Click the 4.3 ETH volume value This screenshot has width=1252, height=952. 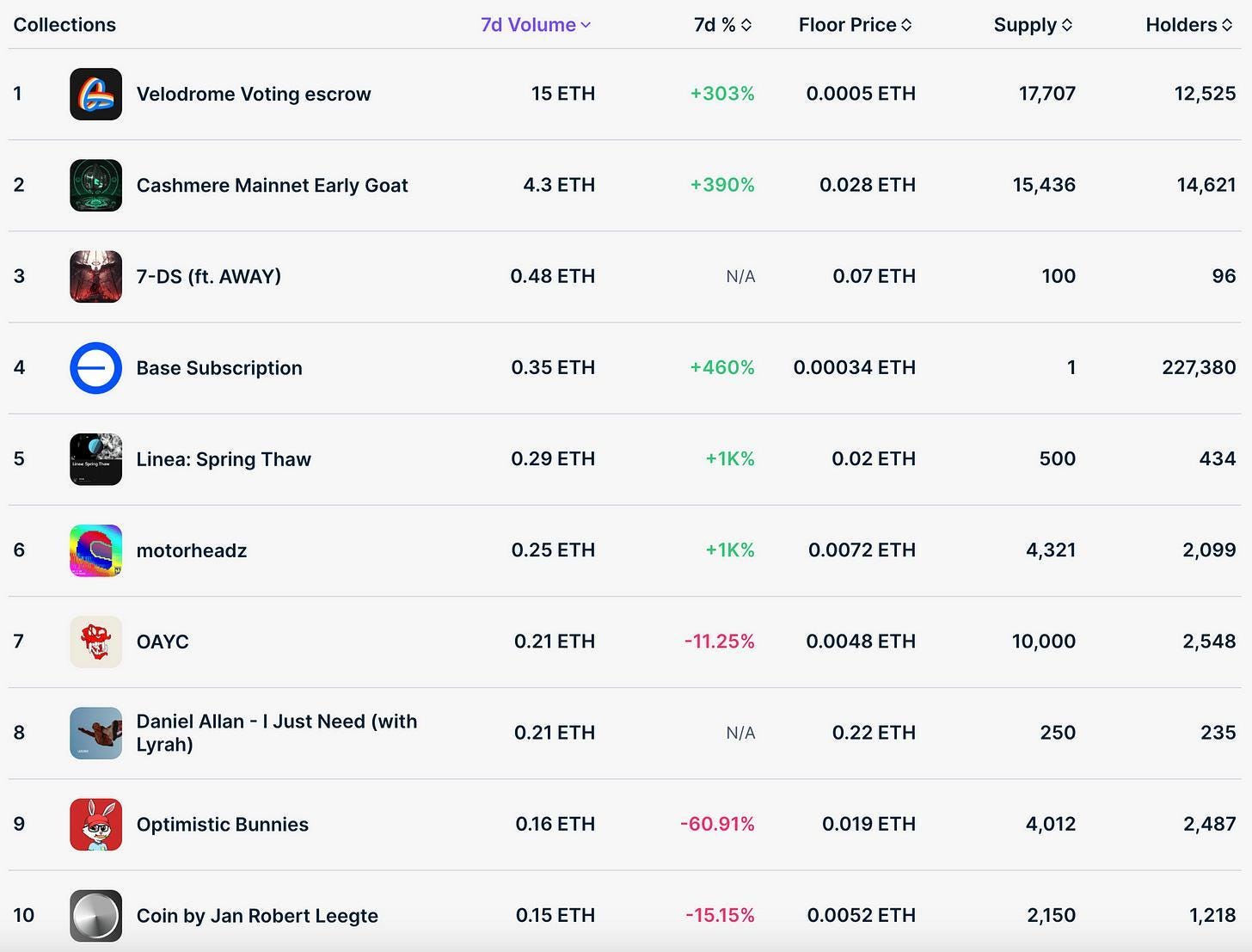559,185
